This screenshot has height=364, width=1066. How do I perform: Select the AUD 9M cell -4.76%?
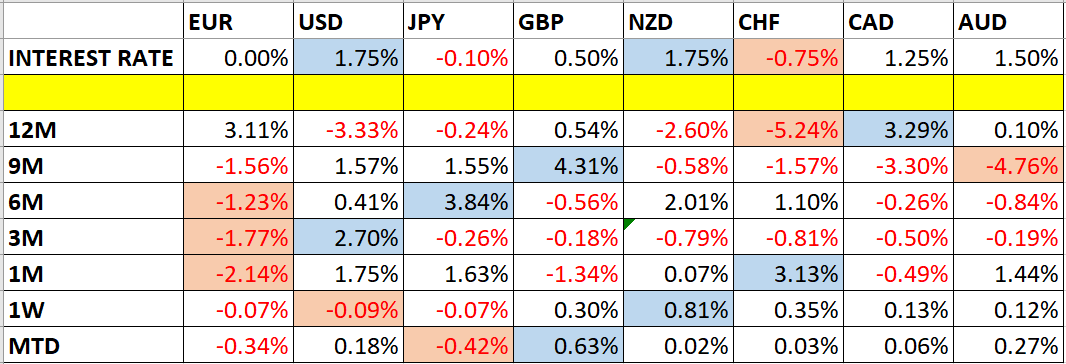[x=1008, y=165]
